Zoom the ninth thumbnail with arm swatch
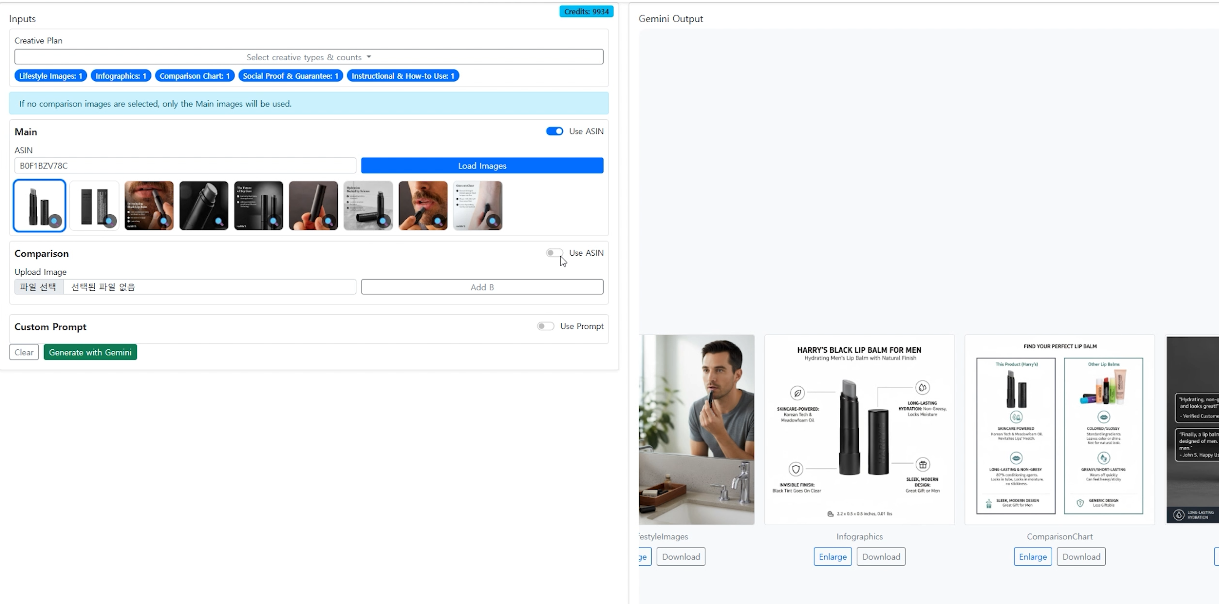 (x=494, y=221)
